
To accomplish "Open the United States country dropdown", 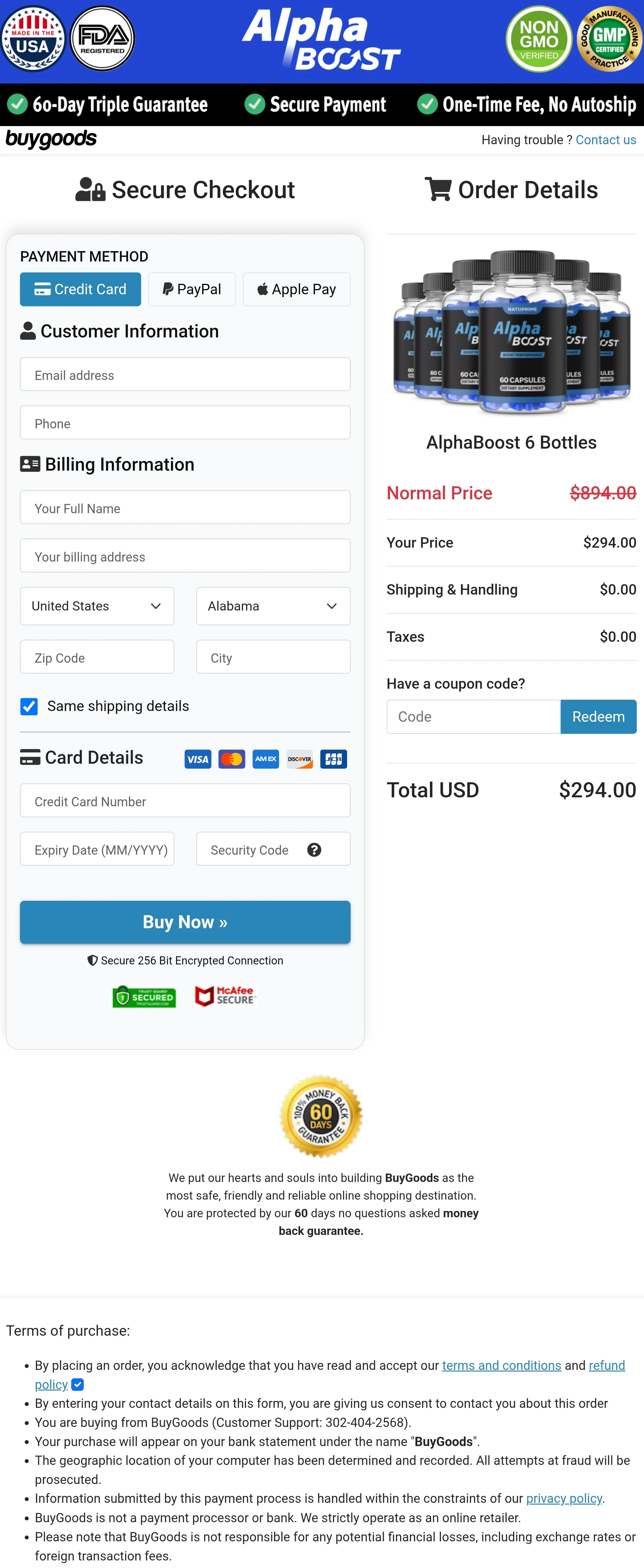I will (x=97, y=606).
